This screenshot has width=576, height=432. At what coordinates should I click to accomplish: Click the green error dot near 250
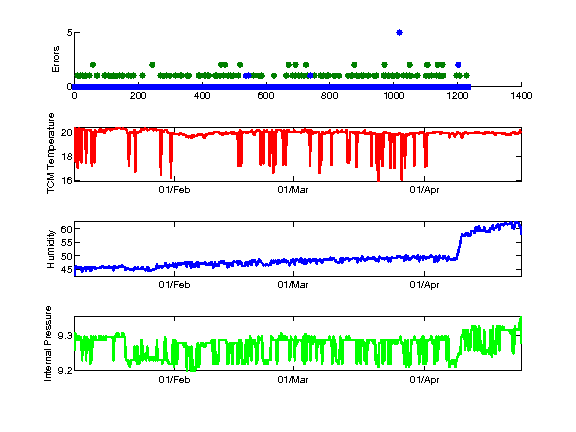pos(152,65)
